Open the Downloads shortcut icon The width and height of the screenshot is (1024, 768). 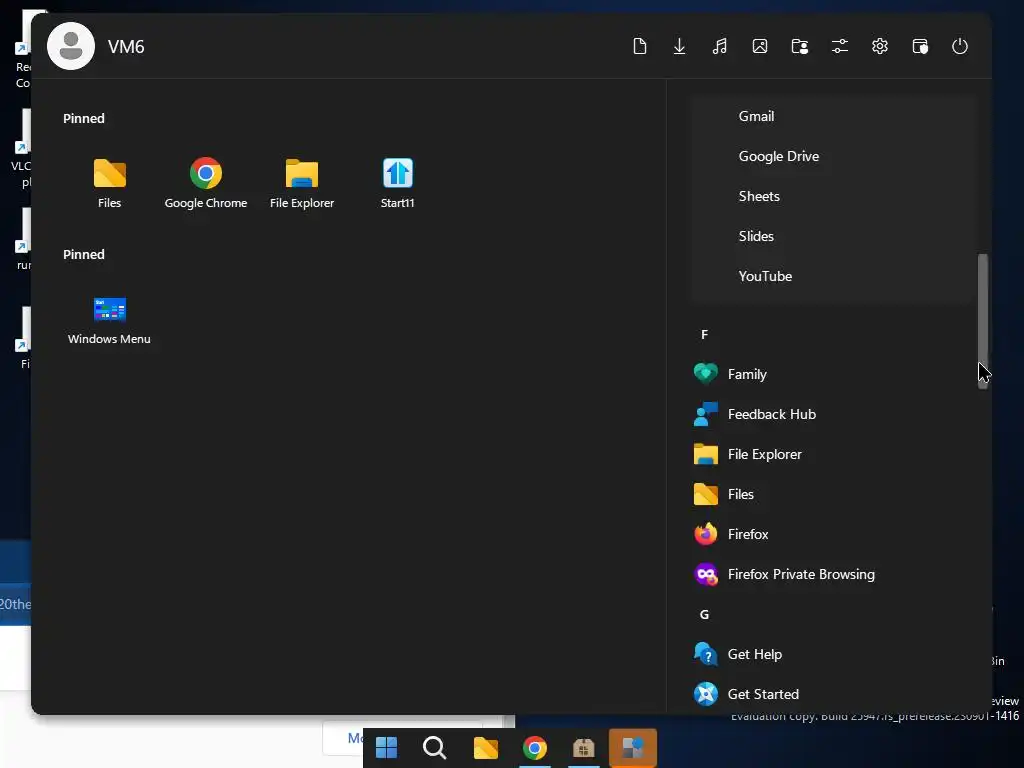point(679,46)
